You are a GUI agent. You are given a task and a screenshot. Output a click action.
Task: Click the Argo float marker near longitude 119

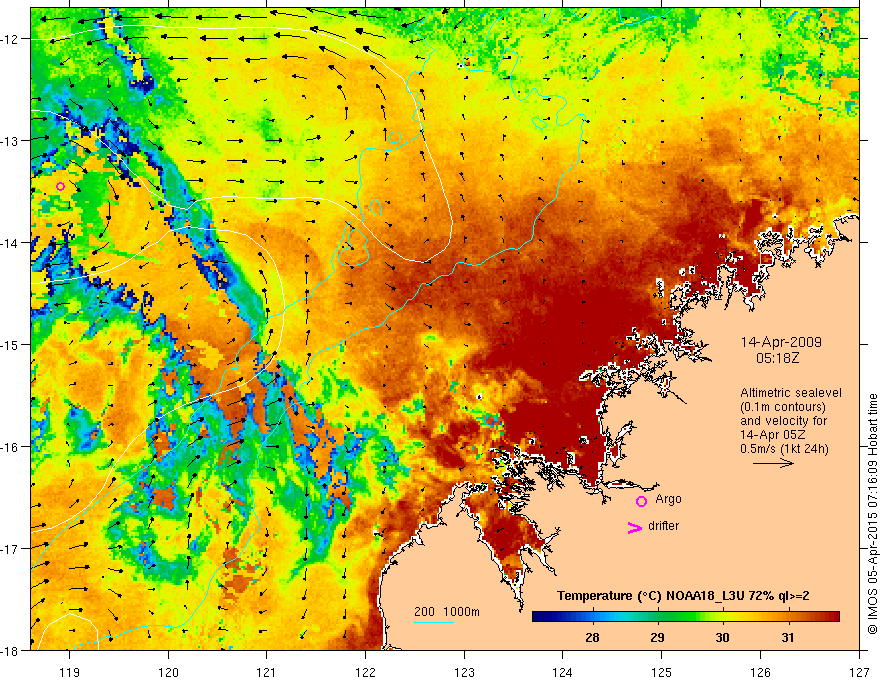[x=61, y=186]
